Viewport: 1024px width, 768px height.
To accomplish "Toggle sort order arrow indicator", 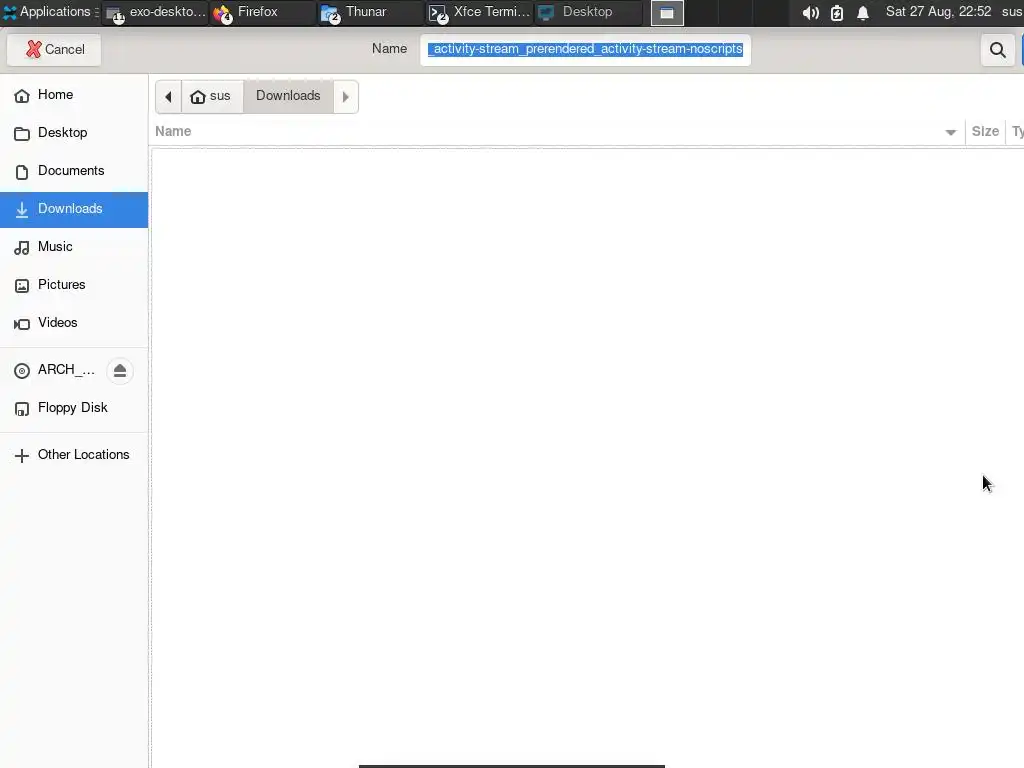I will pyautogui.click(x=950, y=133).
